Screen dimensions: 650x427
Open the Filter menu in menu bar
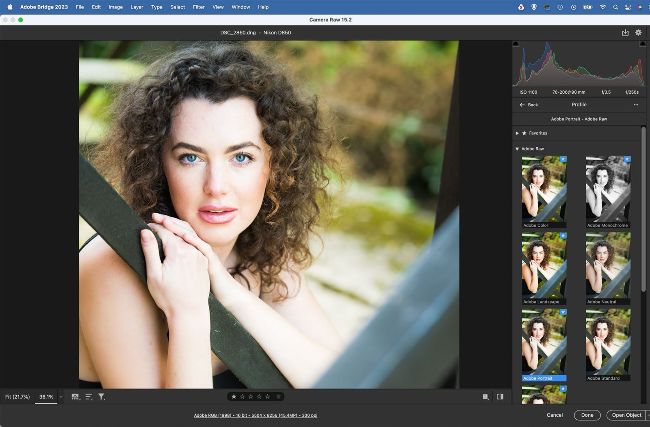click(198, 6)
